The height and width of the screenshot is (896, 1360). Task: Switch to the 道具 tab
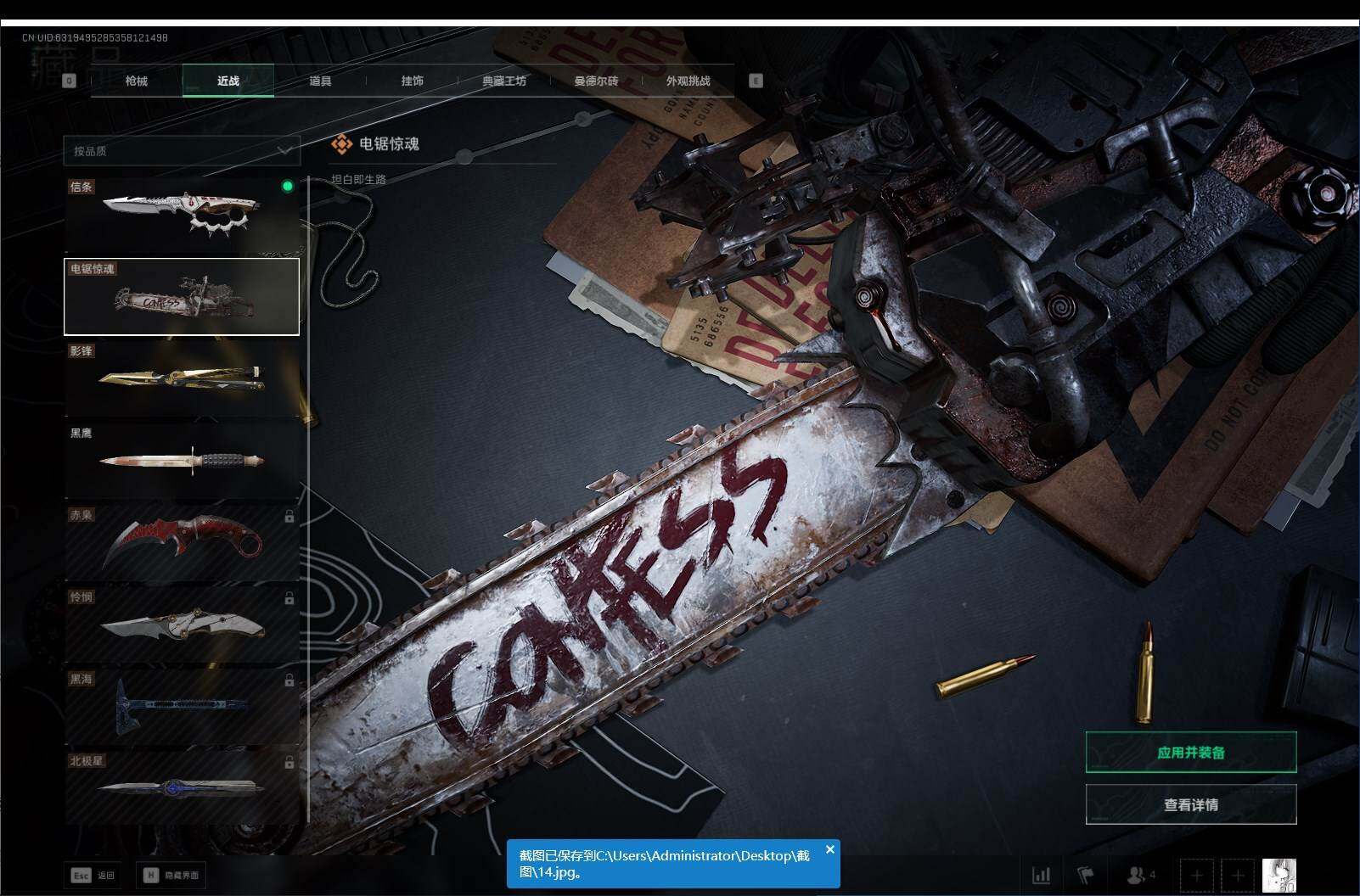coord(320,81)
